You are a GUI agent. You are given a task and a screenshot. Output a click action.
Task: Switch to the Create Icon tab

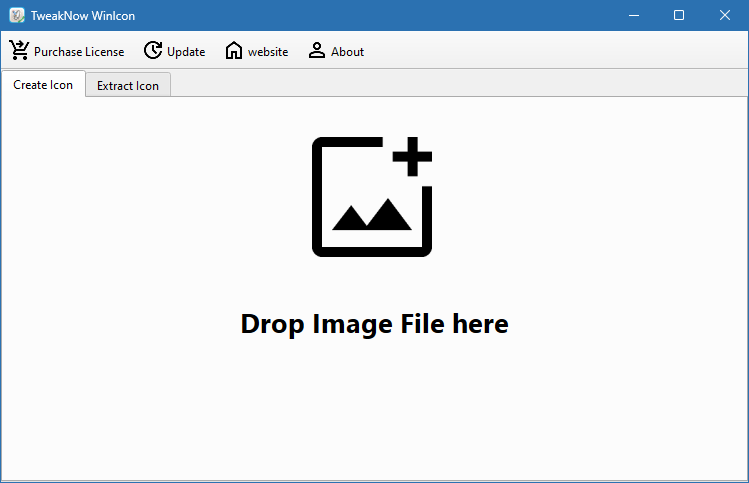(43, 85)
